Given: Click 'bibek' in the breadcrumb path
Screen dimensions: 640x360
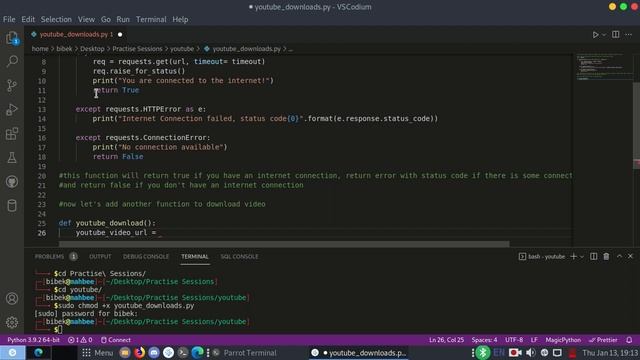Looking at the screenshot, I should (64, 49).
